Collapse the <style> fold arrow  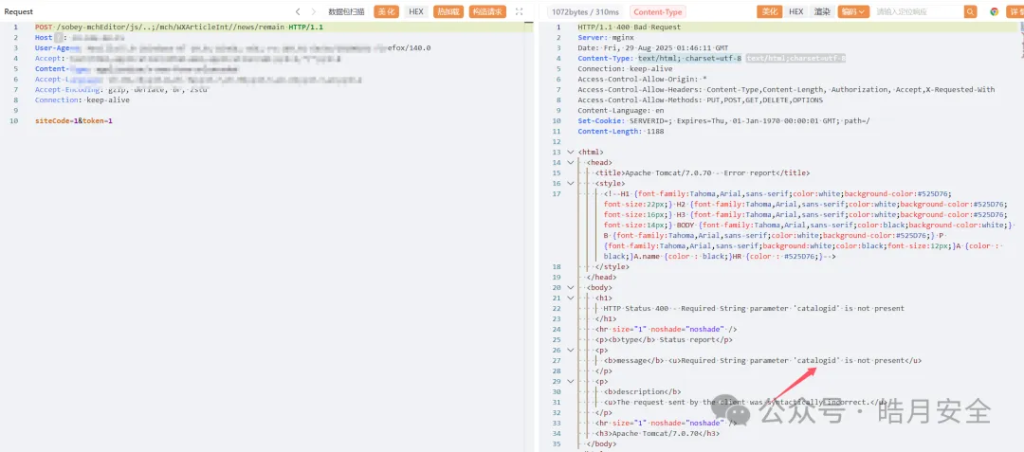[570, 183]
